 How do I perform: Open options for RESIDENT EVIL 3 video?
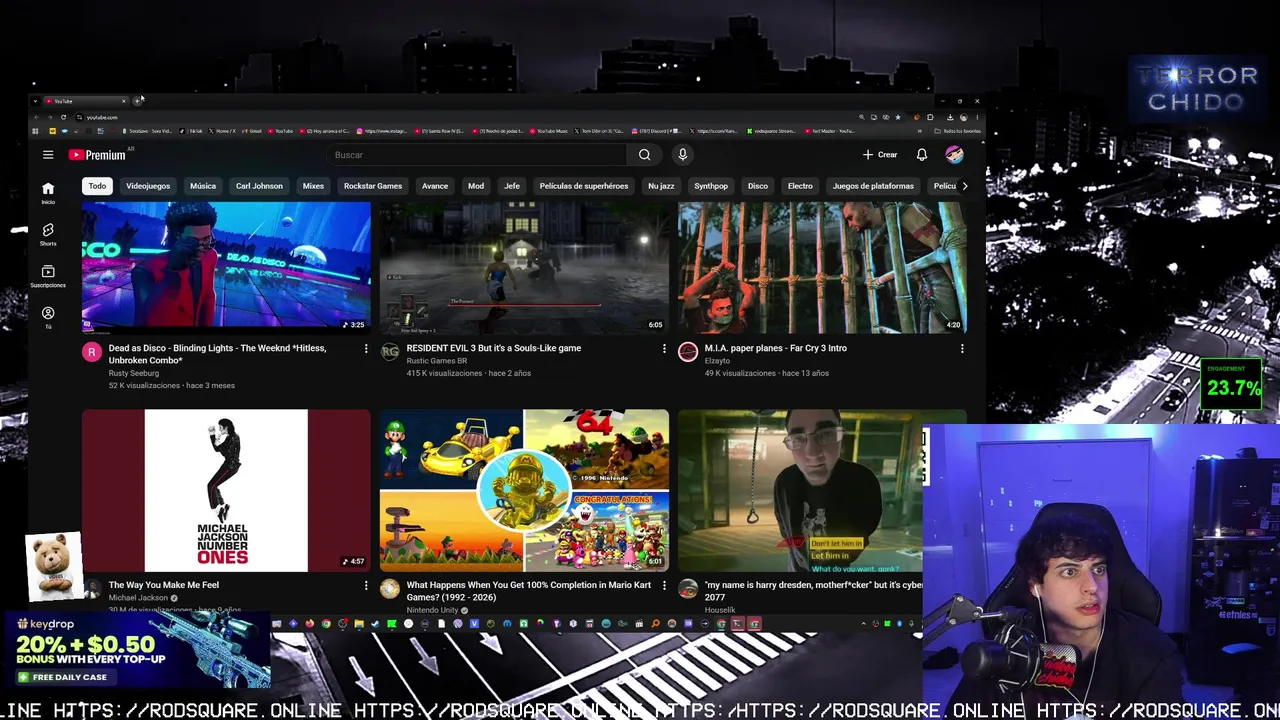[x=664, y=349]
